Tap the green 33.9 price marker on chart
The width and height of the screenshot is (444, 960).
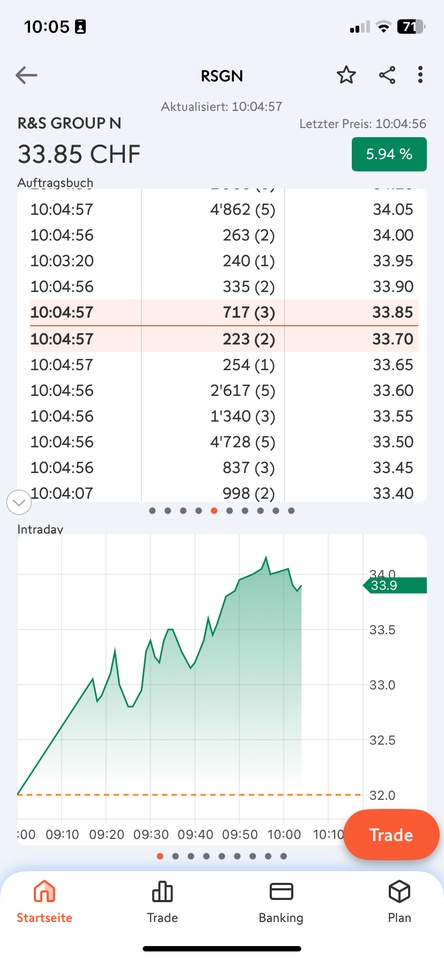[395, 585]
